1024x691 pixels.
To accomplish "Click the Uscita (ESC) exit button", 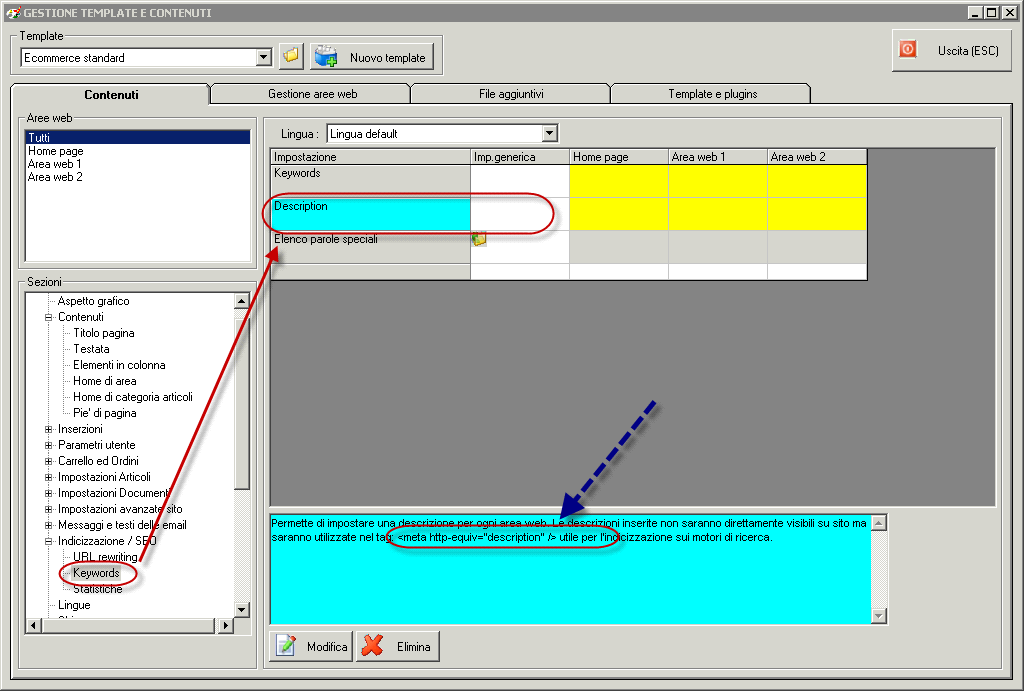I will point(952,50).
